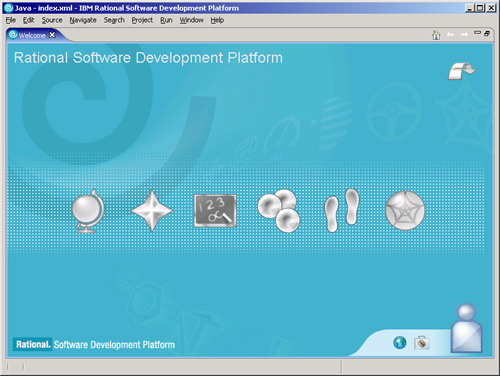Open the Run menu
This screenshot has height=376, width=500.
(166, 20)
